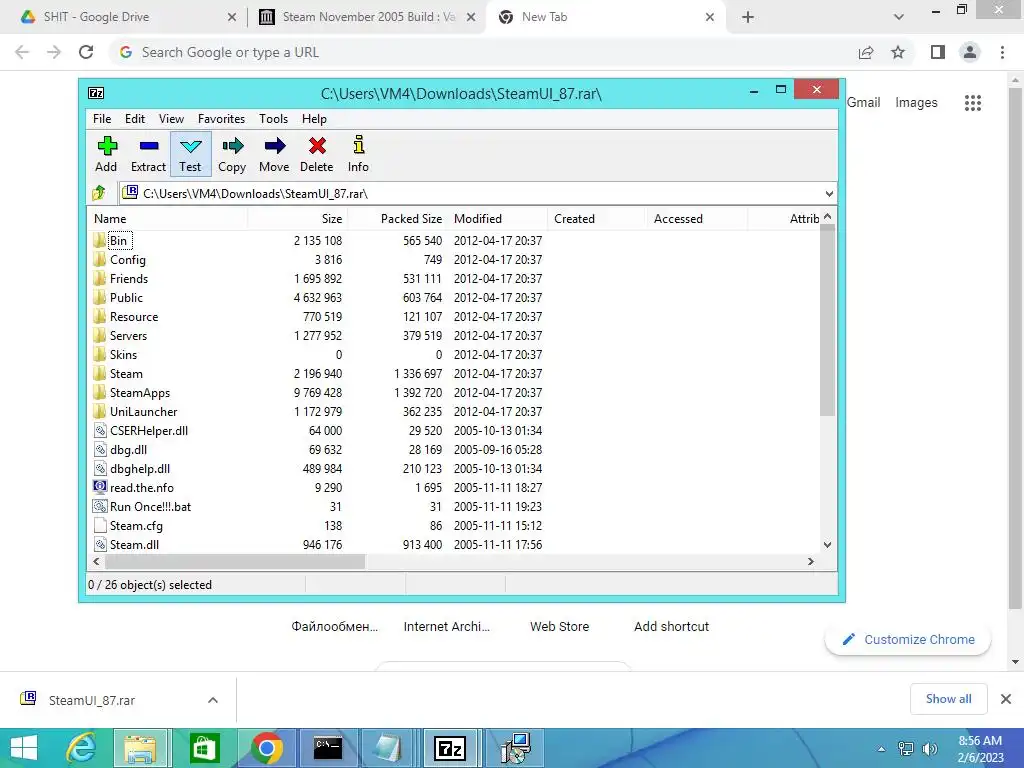
Task: Click scroll down arrow in file list
Action: pyautogui.click(x=827, y=545)
